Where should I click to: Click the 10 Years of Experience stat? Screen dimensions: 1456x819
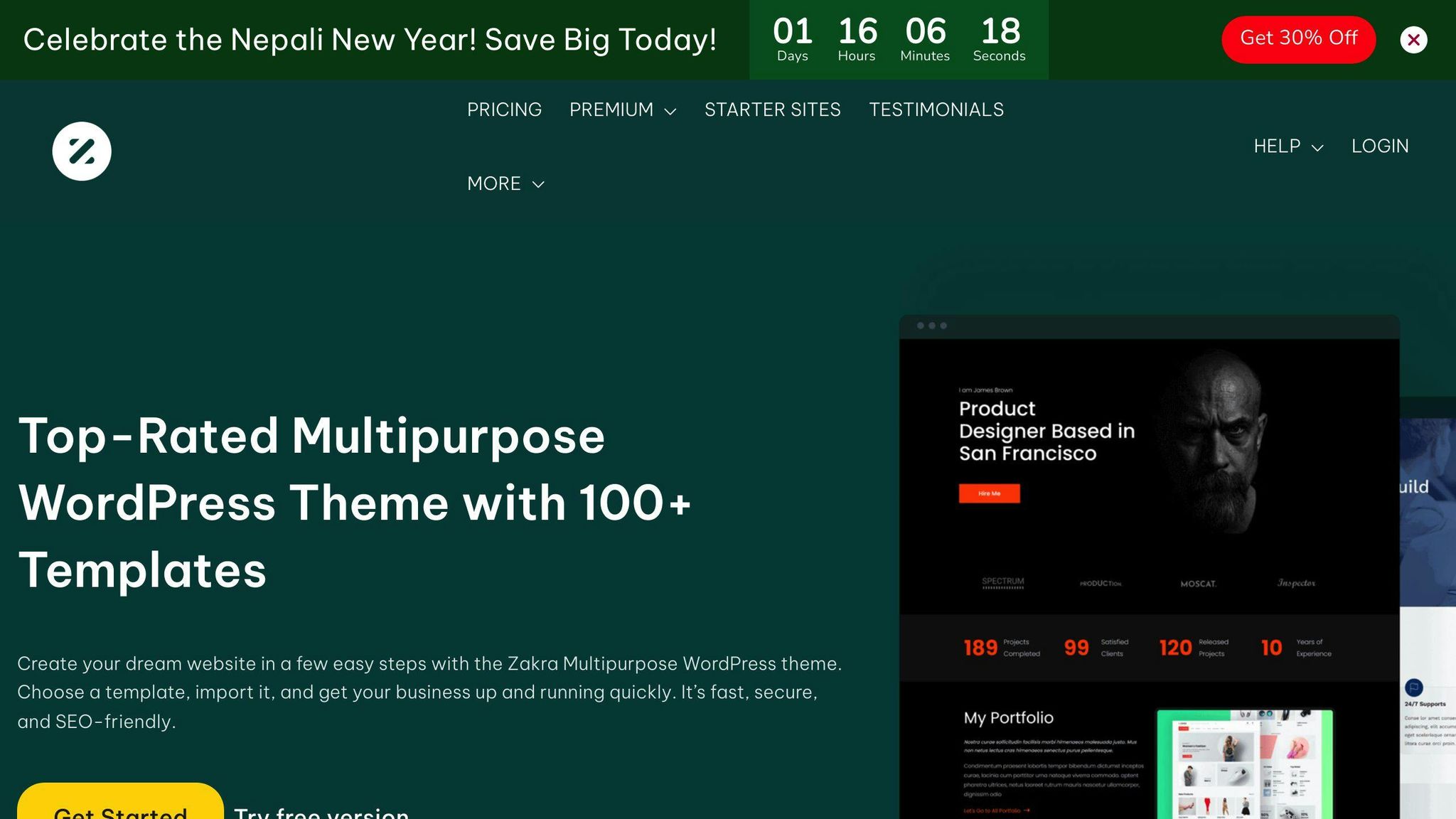pyautogui.click(x=1296, y=648)
